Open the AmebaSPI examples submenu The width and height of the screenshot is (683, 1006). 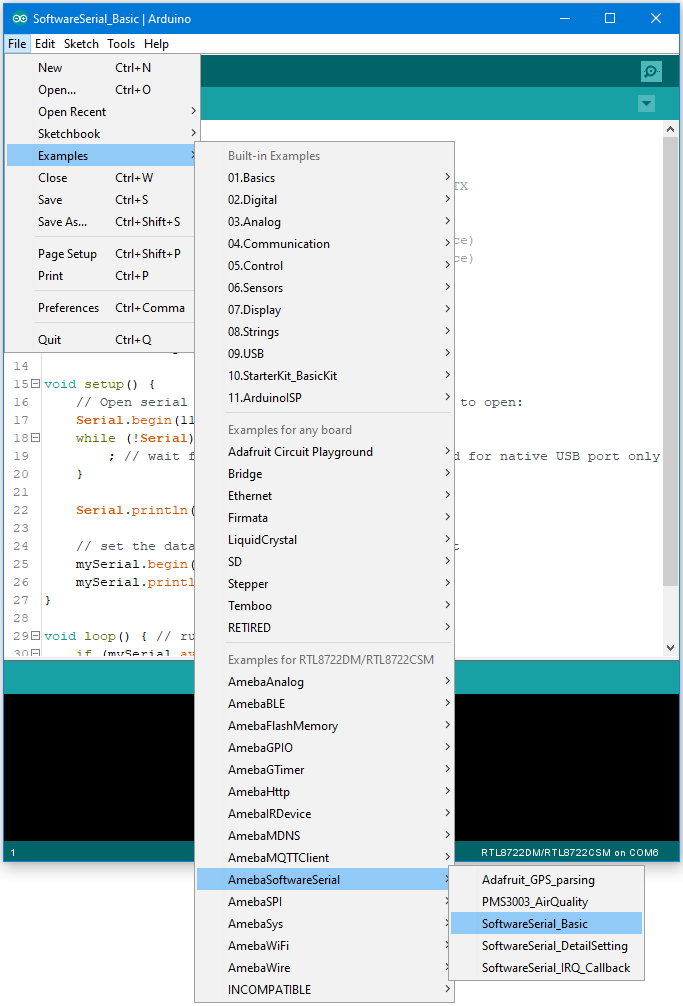tap(325, 901)
